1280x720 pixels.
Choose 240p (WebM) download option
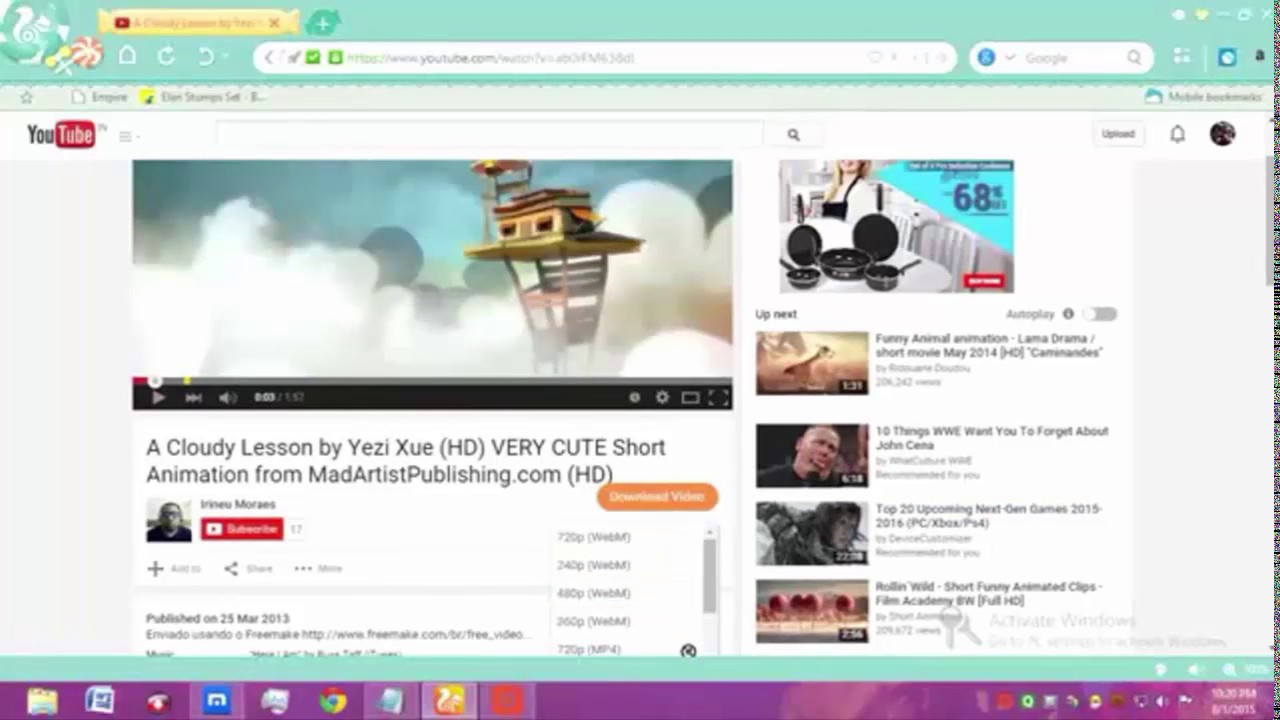click(x=594, y=565)
